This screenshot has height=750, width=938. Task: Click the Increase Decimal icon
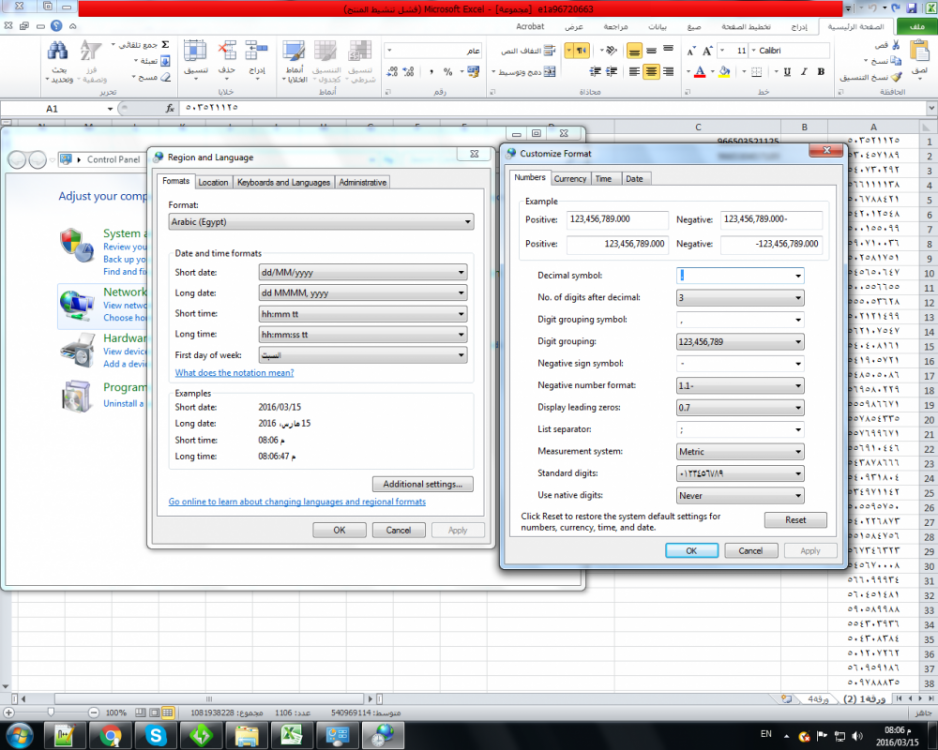(x=409, y=72)
